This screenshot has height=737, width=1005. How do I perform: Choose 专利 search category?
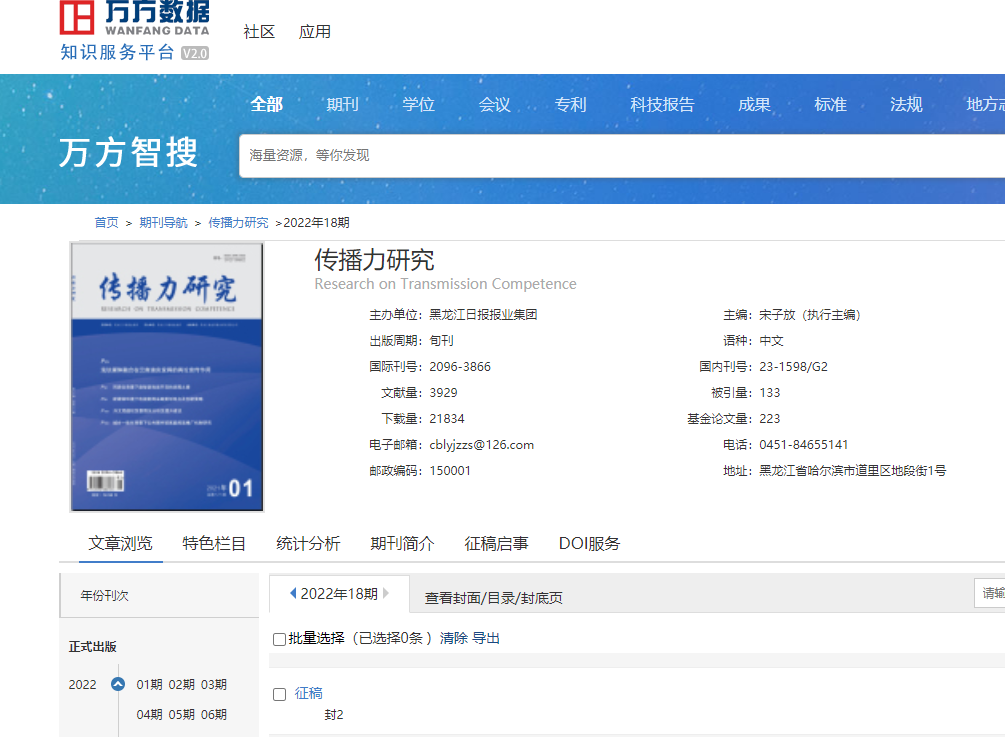[570, 104]
